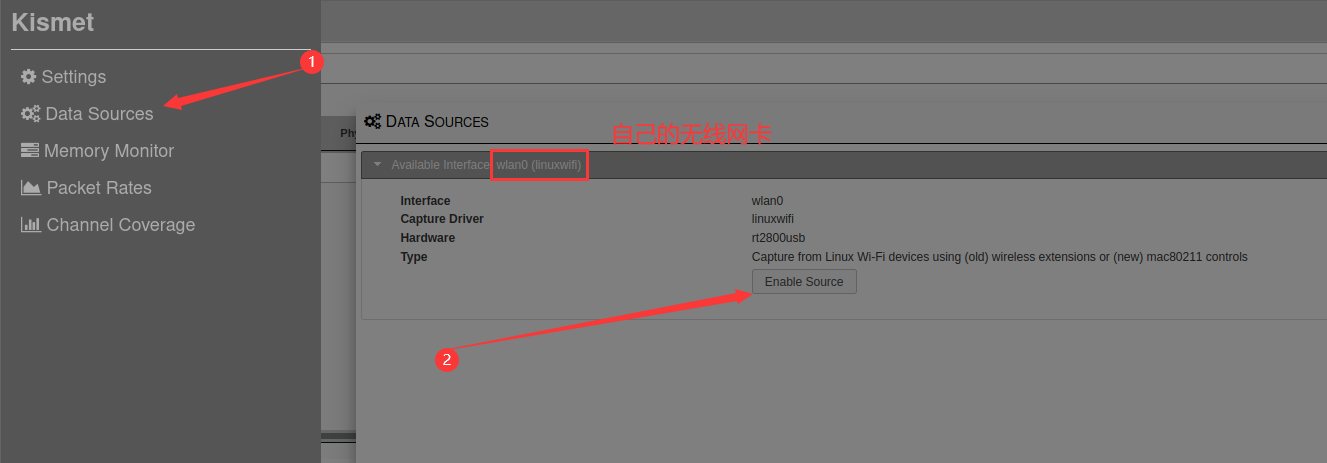This screenshot has height=463, width=1327.
Task: Open Channel Coverage from the sidebar
Action: pos(108,225)
